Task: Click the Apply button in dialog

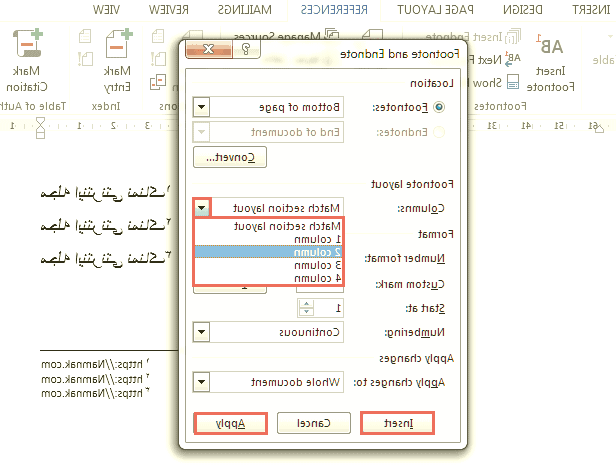Action: (231, 423)
